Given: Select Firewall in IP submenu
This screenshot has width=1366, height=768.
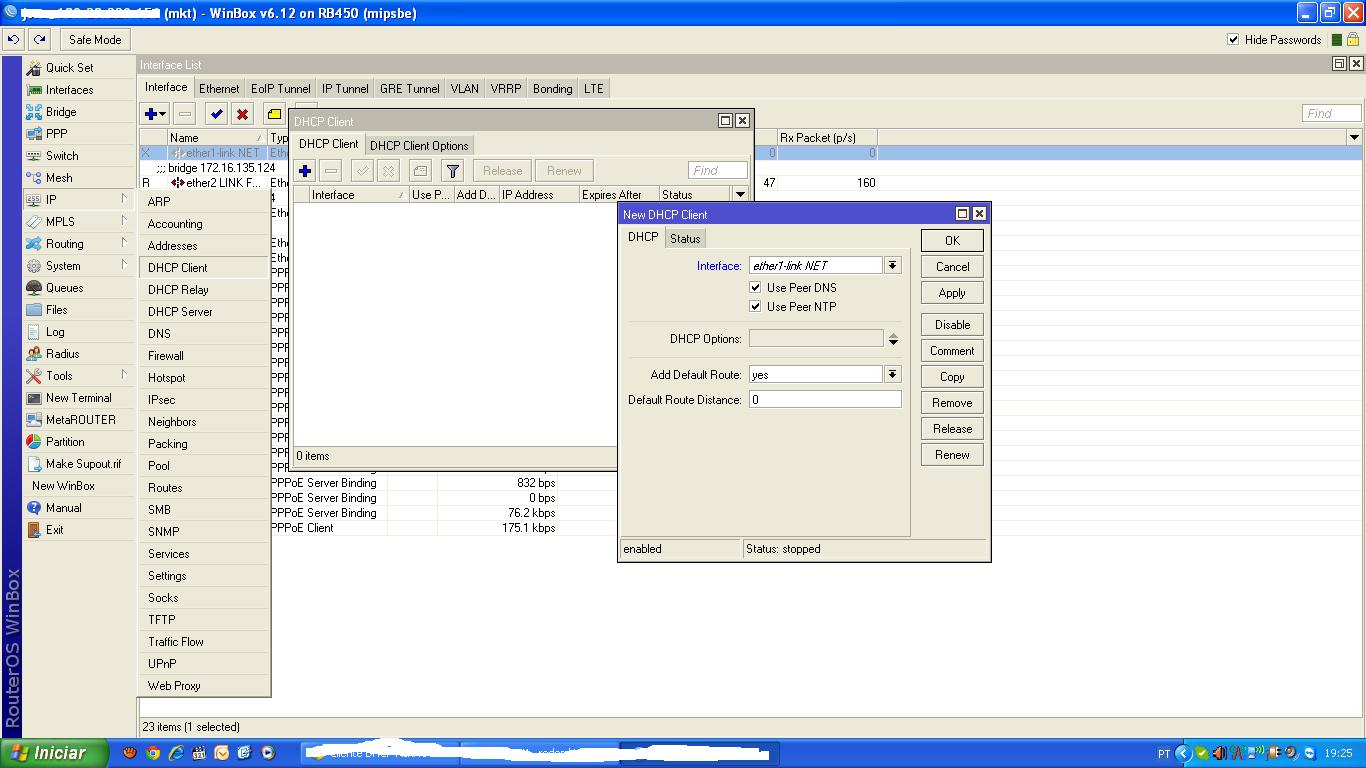Looking at the screenshot, I should coord(205,356).
